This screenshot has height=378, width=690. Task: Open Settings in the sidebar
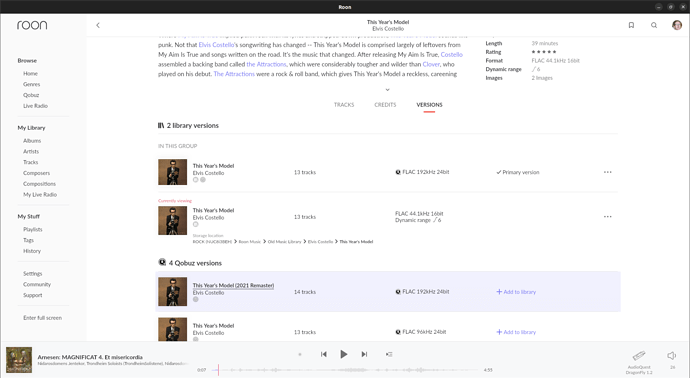tap(33, 274)
